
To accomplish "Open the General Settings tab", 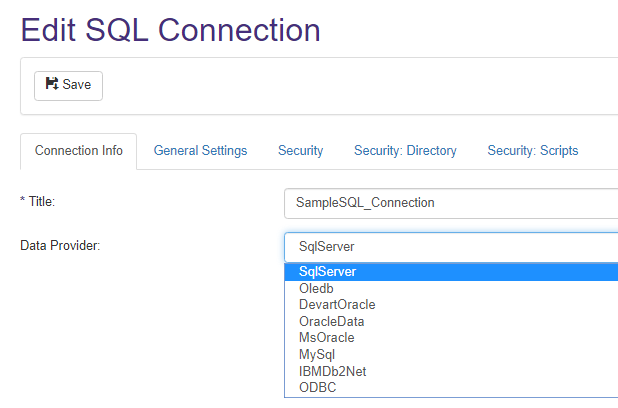I will [x=200, y=151].
